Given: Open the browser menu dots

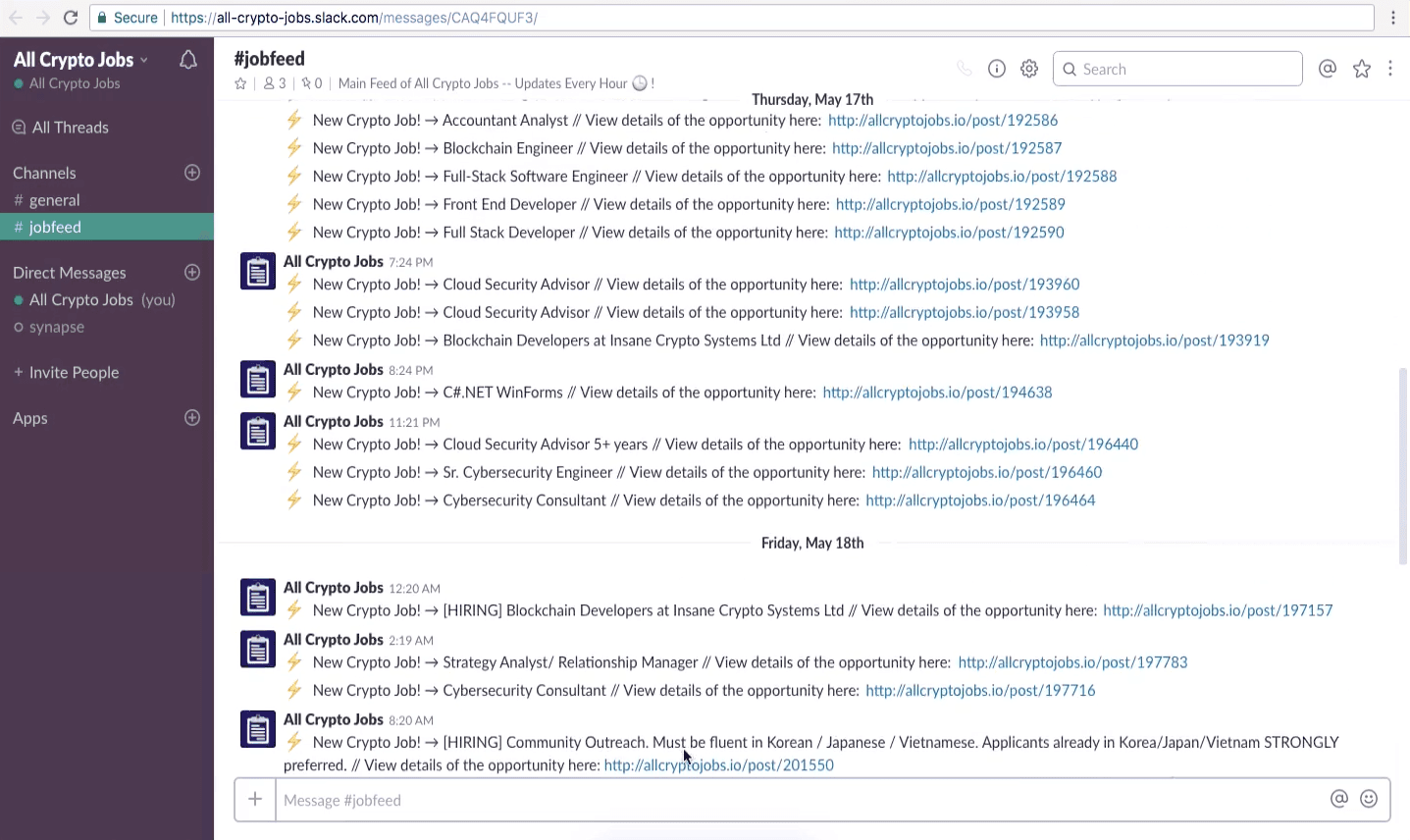Looking at the screenshot, I should [1393, 18].
